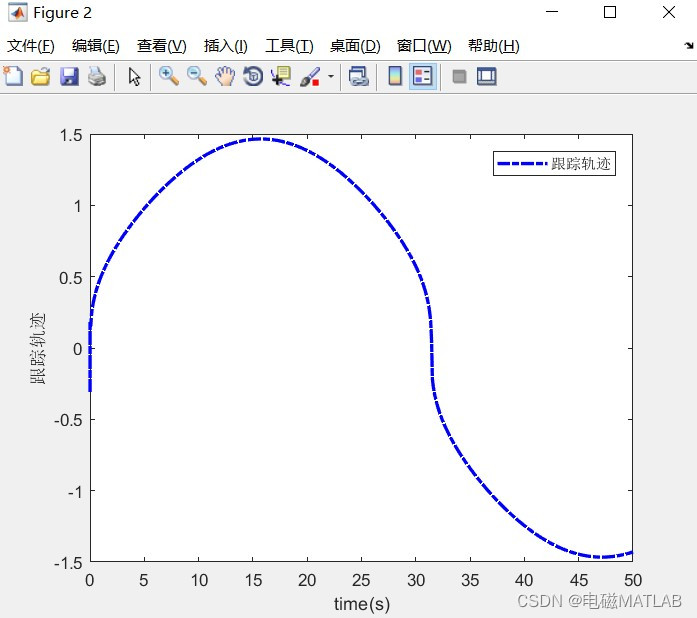The image size is (697, 618).
Task: Save the figure with floppy disk icon
Action: tap(69, 76)
